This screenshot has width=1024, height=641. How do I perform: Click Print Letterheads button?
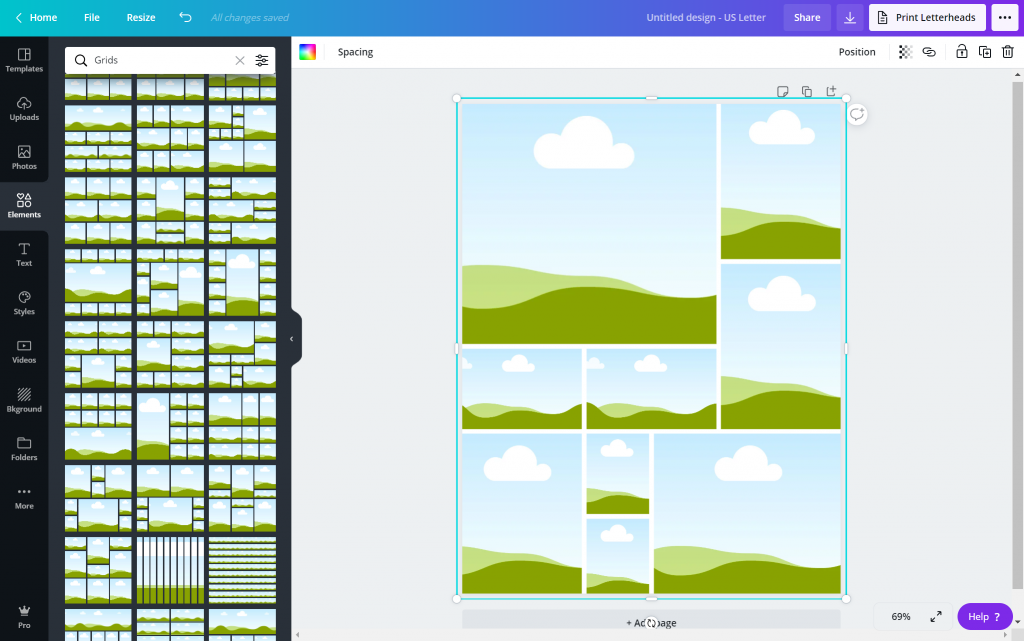pyautogui.click(x=927, y=18)
